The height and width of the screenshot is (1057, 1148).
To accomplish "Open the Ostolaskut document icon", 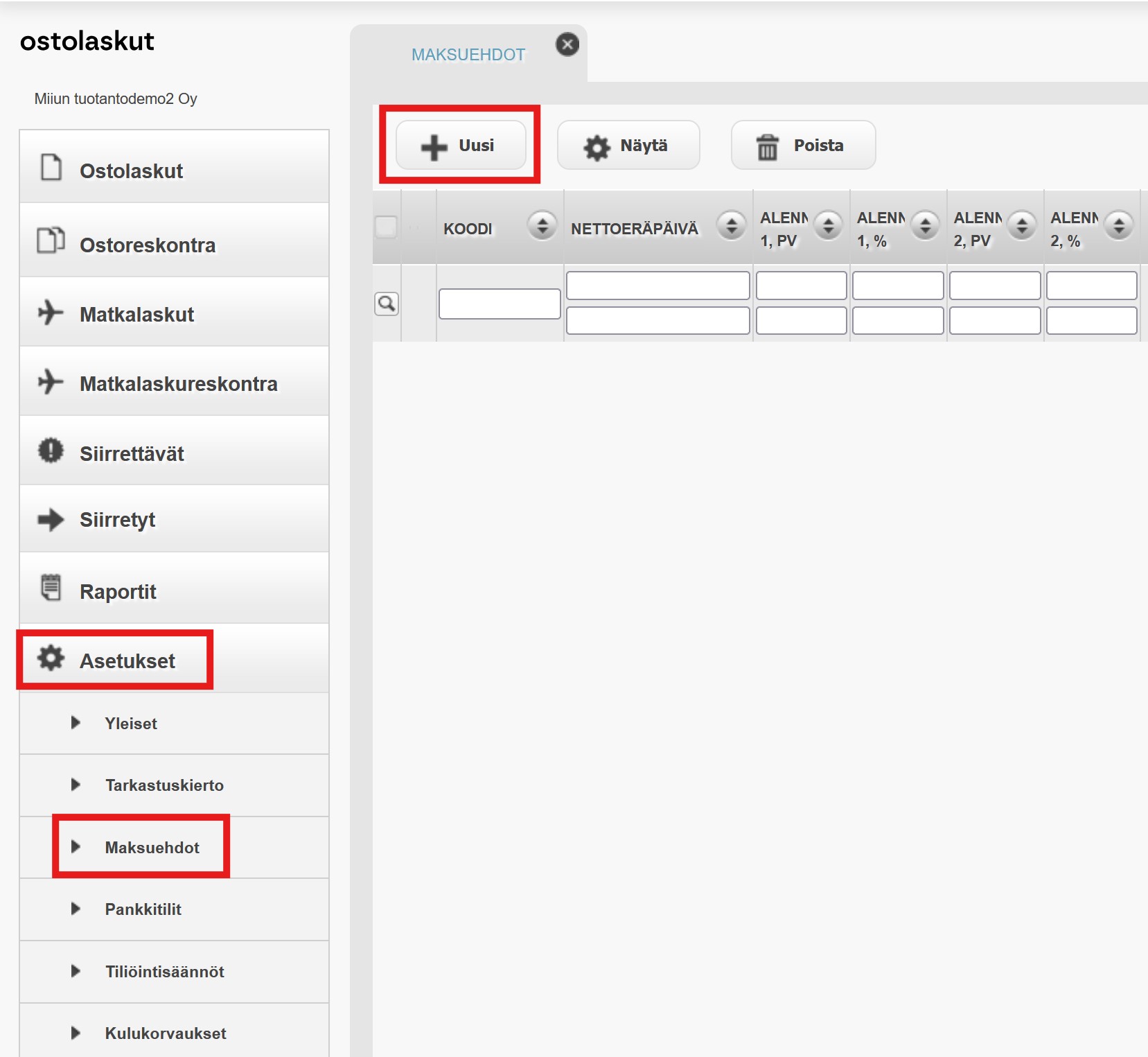I will (51, 167).
